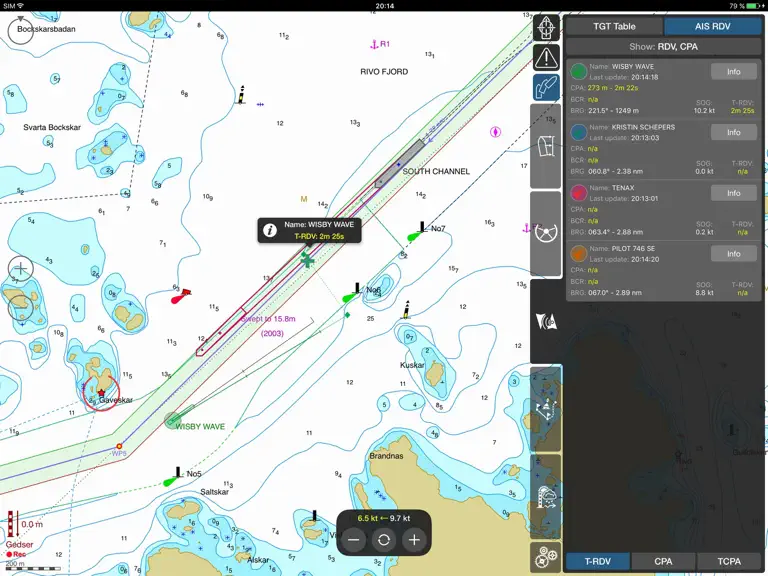This screenshot has width=768, height=576.
Task: Open the steering wheel panel tab
Action: [546, 234]
